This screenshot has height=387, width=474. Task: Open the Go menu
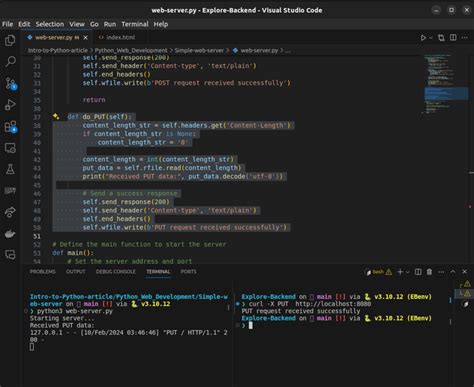point(94,24)
